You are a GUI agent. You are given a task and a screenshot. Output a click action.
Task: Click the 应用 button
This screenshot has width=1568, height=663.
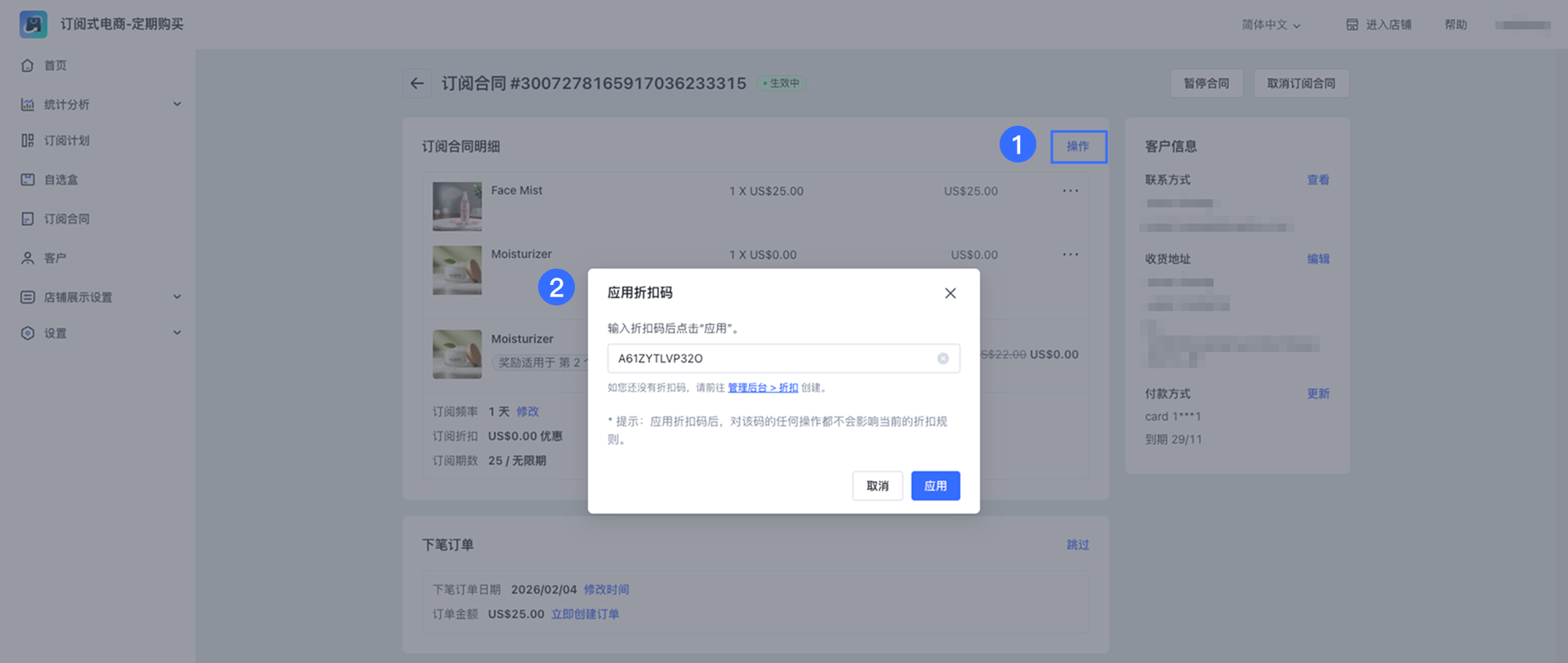pyautogui.click(x=936, y=486)
